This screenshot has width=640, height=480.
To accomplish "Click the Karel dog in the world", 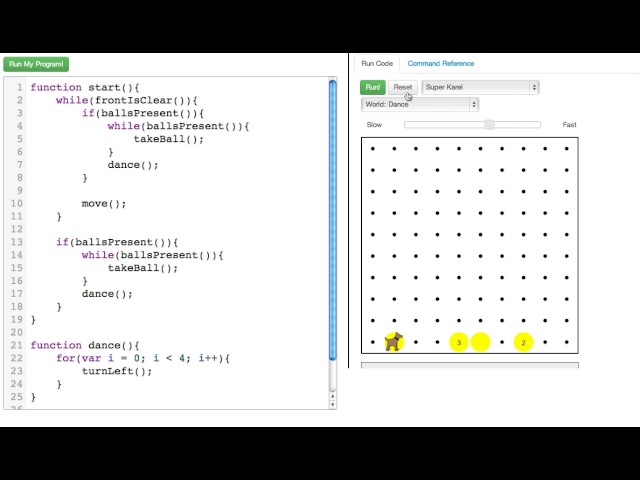I will 394,342.
